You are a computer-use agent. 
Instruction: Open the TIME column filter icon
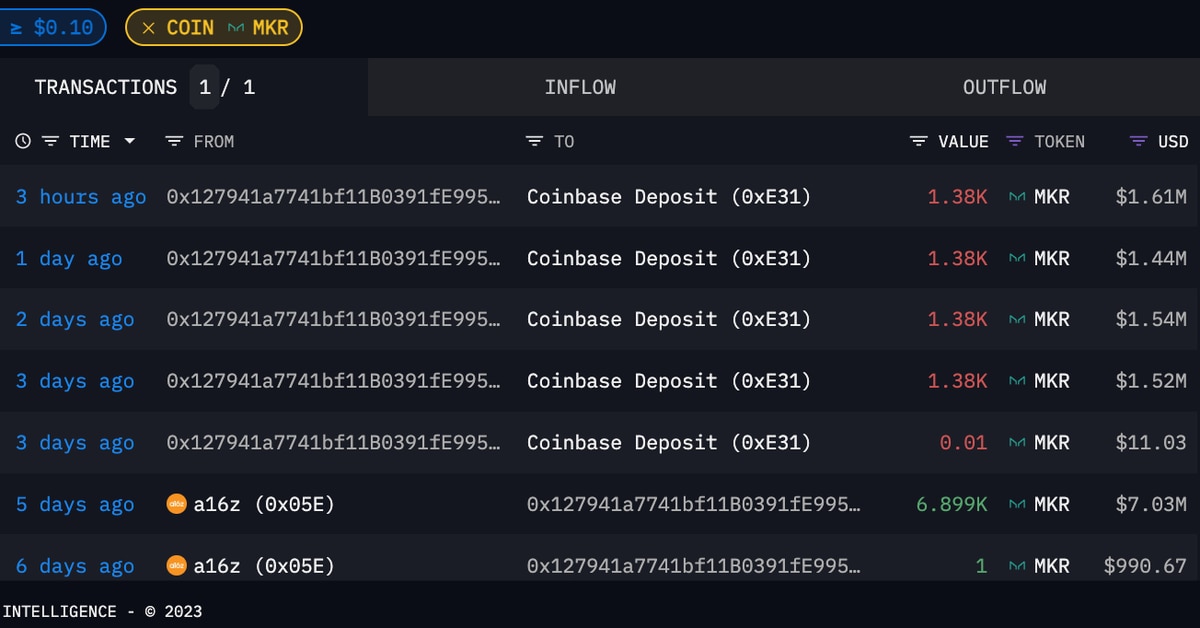50,142
